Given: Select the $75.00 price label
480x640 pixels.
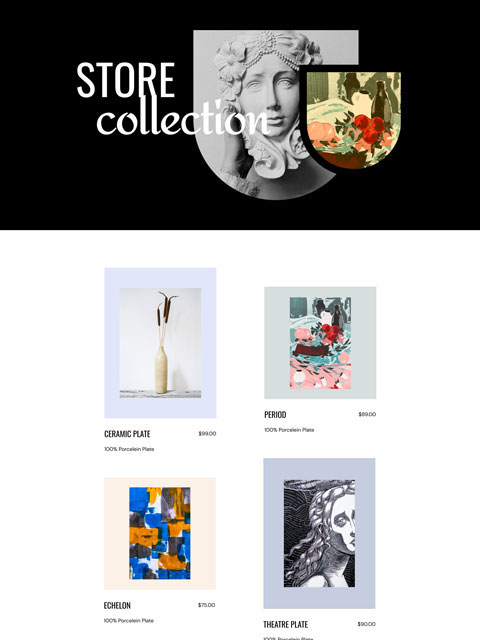Looking at the screenshot, I should (207, 605).
